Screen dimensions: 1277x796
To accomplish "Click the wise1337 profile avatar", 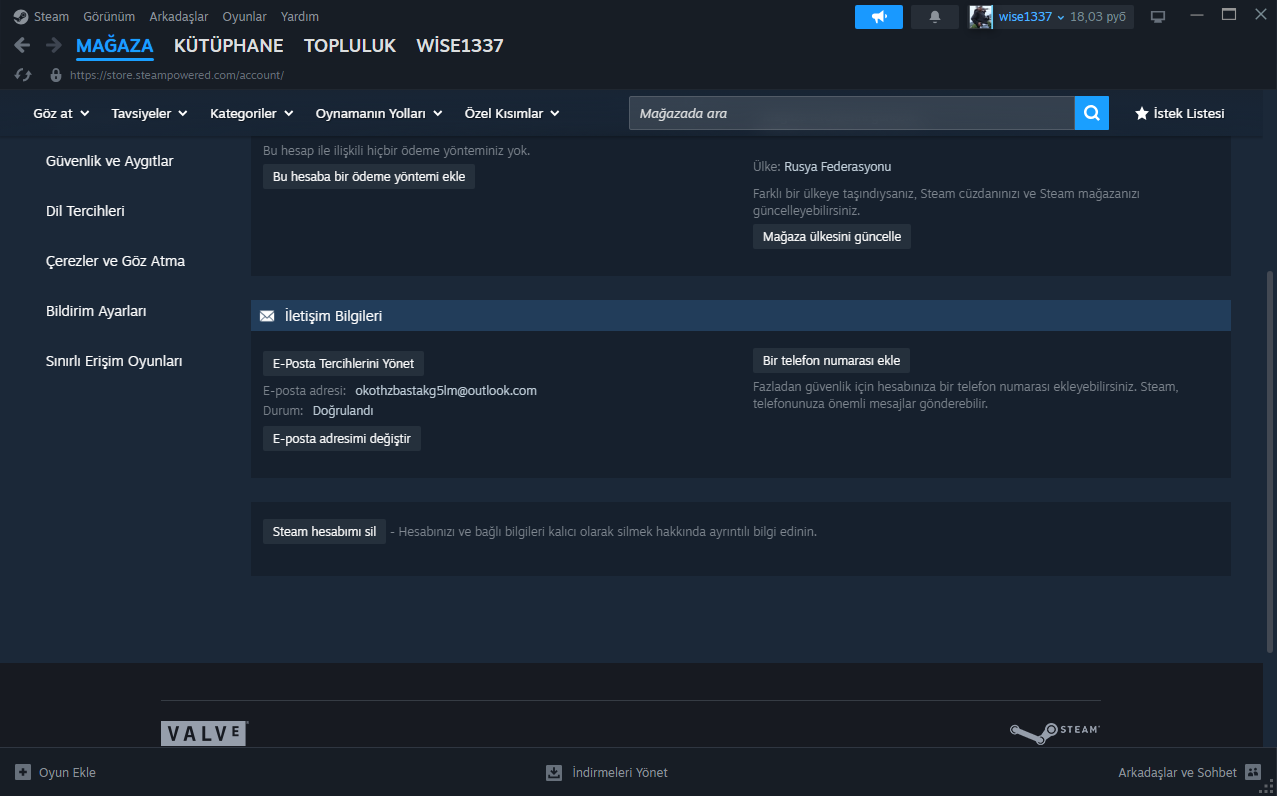I will click(x=981, y=17).
